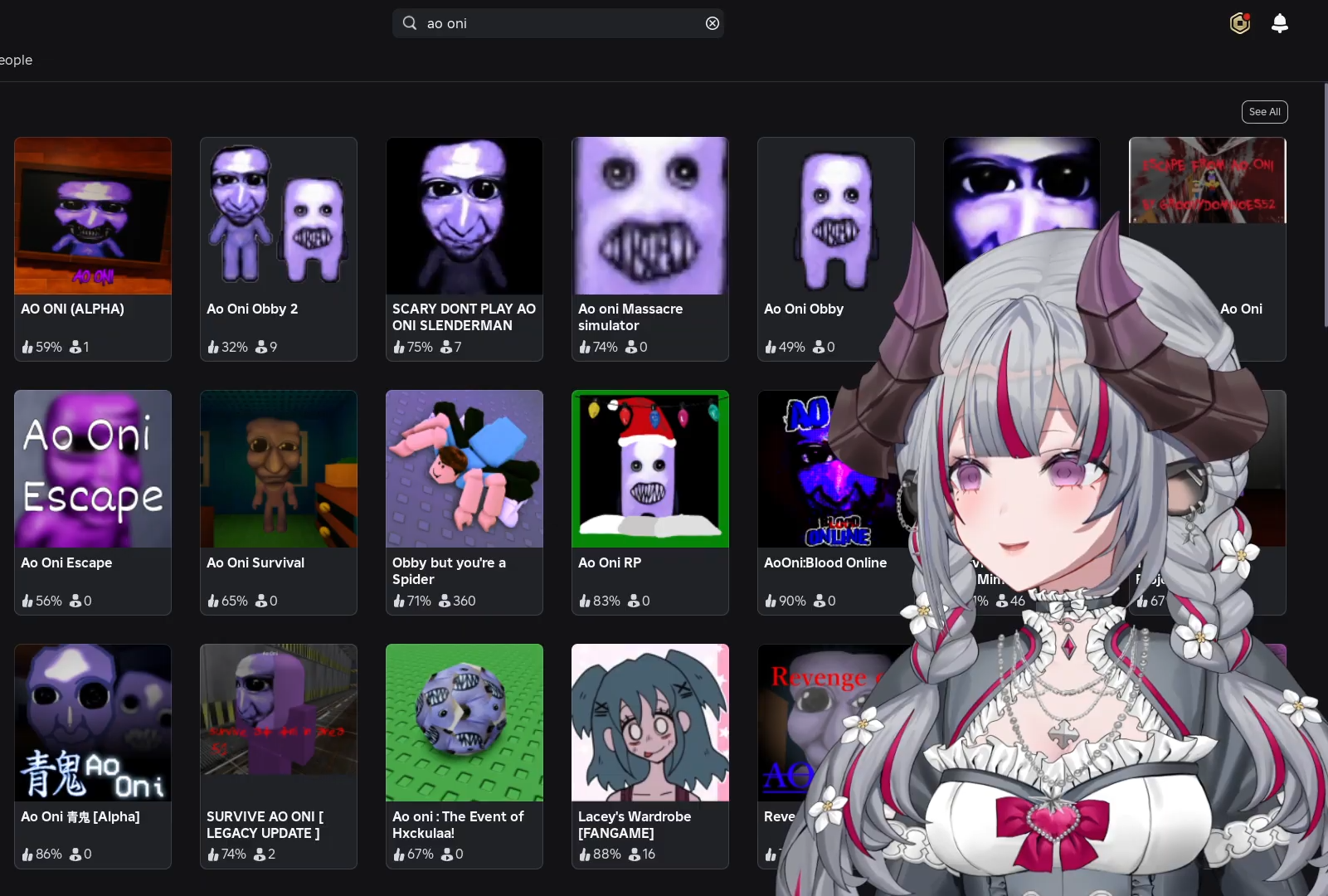Viewport: 1328px width, 896px height.
Task: Switch to the People tab
Action: tap(16, 60)
